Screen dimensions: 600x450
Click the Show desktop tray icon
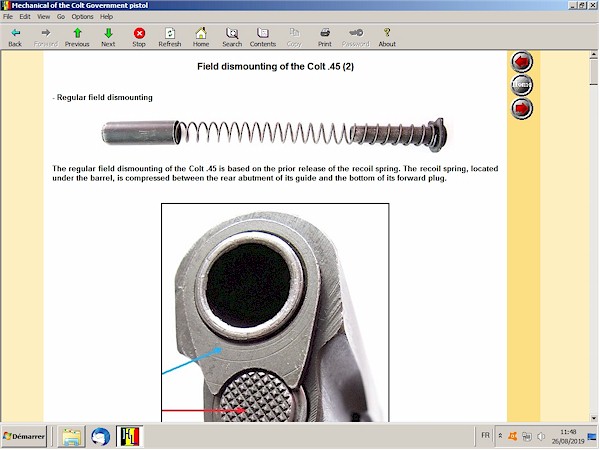(x=592, y=436)
